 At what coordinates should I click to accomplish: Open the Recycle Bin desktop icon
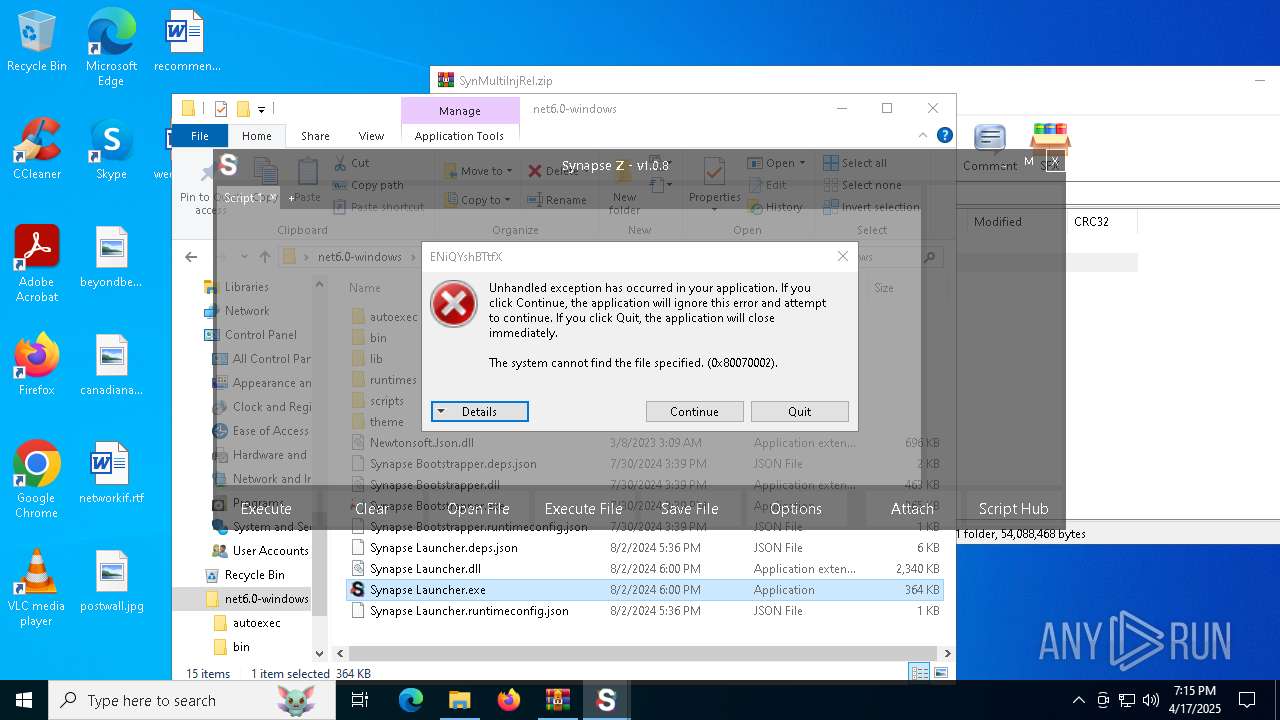coord(36,40)
